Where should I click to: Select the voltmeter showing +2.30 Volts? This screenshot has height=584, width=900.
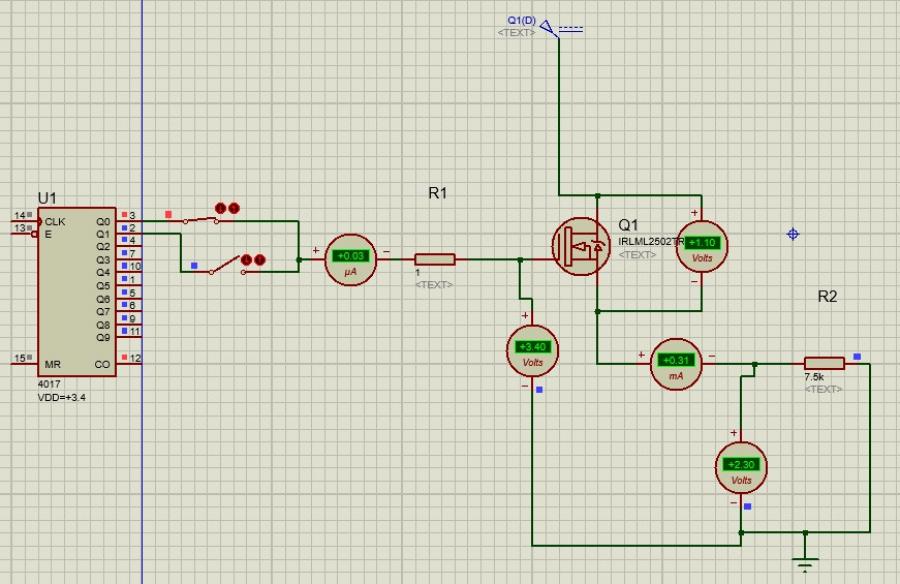click(741, 468)
